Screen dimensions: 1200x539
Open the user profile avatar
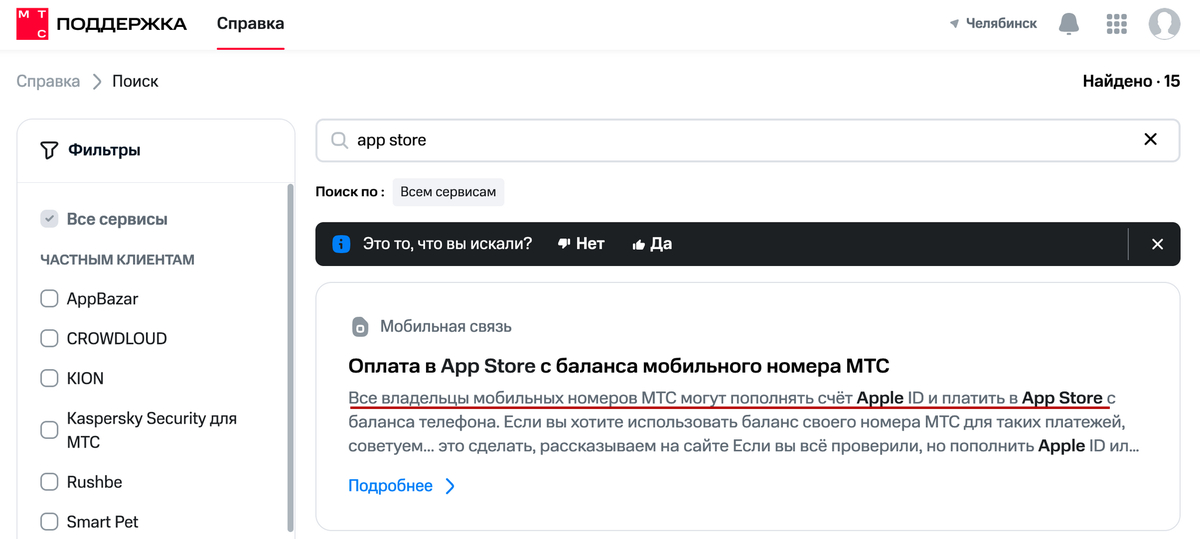1164,24
